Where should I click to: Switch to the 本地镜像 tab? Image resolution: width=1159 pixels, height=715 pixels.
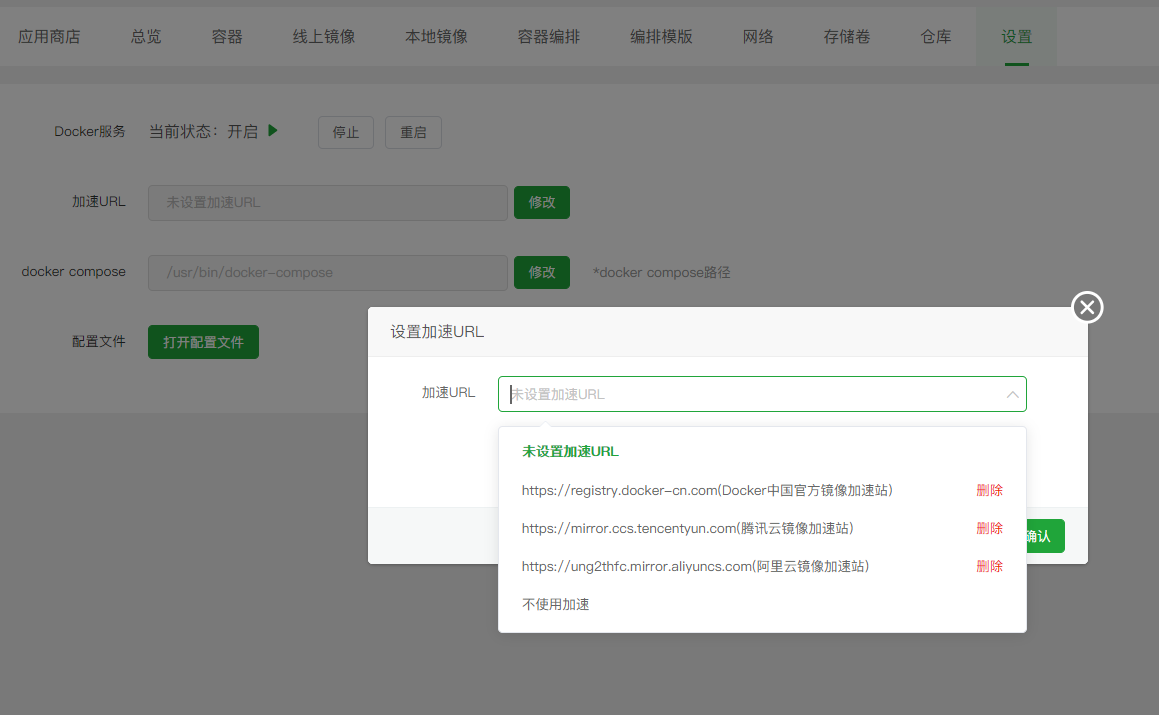pyautogui.click(x=436, y=36)
